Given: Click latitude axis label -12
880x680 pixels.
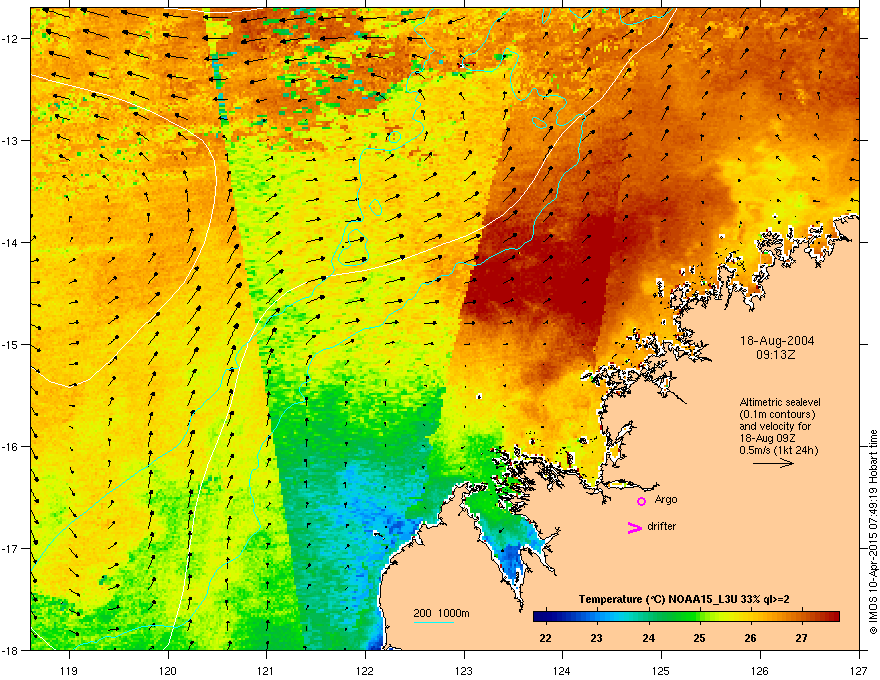Looking at the screenshot, I should click(x=11, y=39).
